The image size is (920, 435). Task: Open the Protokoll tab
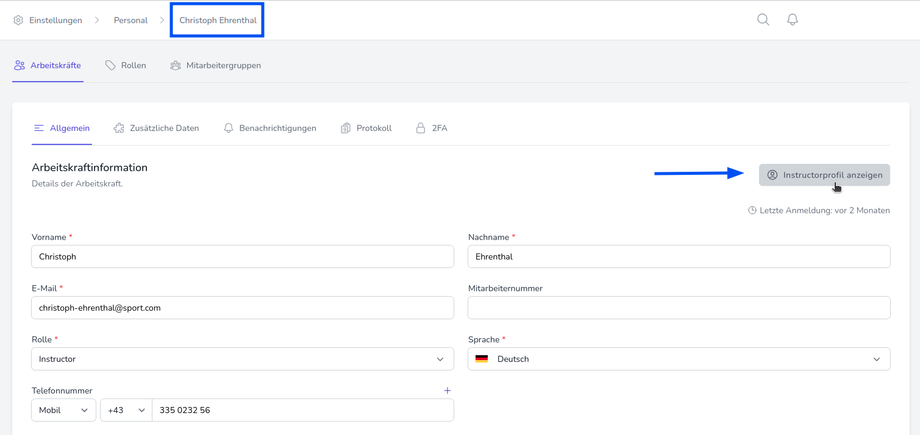pos(366,128)
